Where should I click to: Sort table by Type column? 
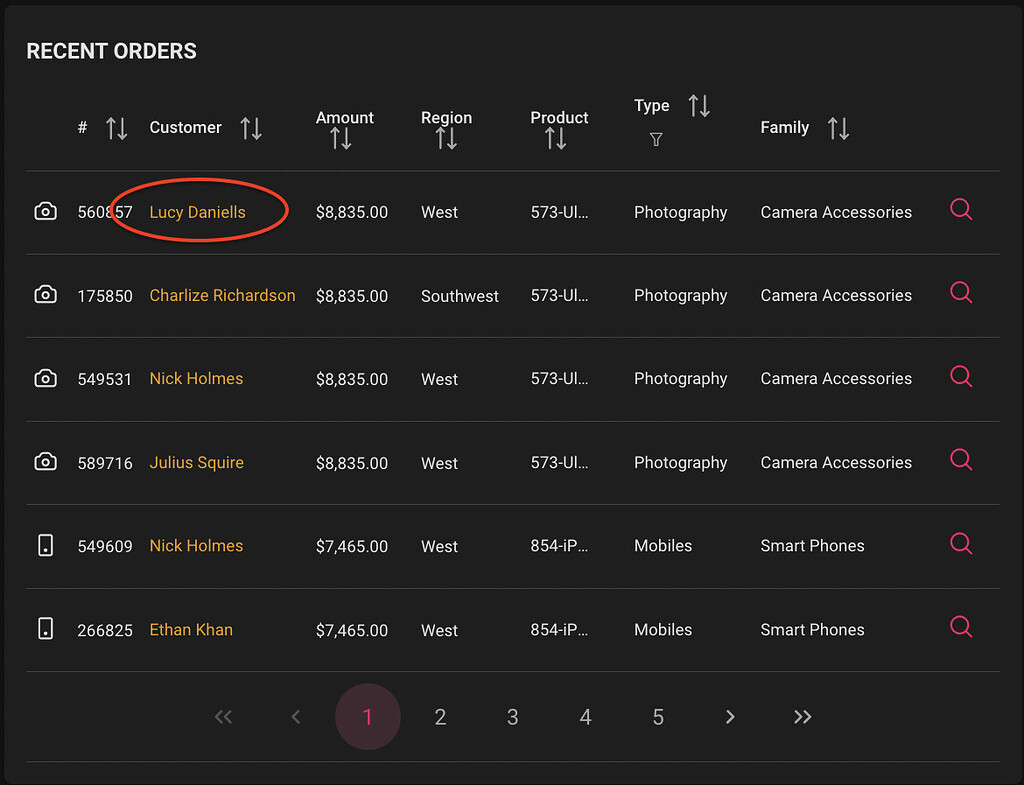(x=699, y=105)
